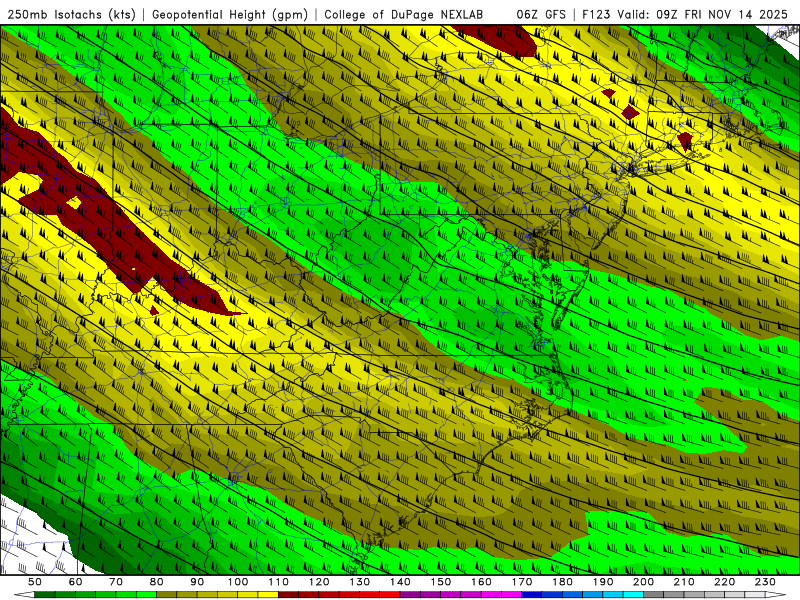
Task: Click the 'College of DuPage NEXLAB' label
Action: click(x=403, y=15)
